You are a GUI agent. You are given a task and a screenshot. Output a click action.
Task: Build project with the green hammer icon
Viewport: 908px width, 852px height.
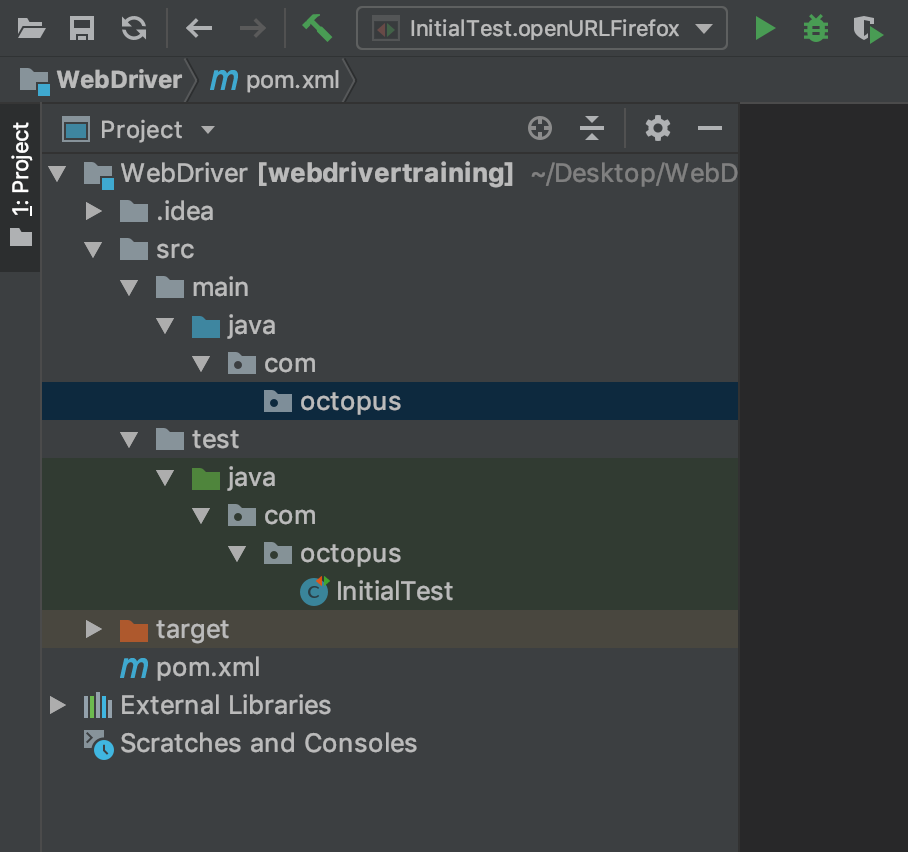click(x=317, y=28)
